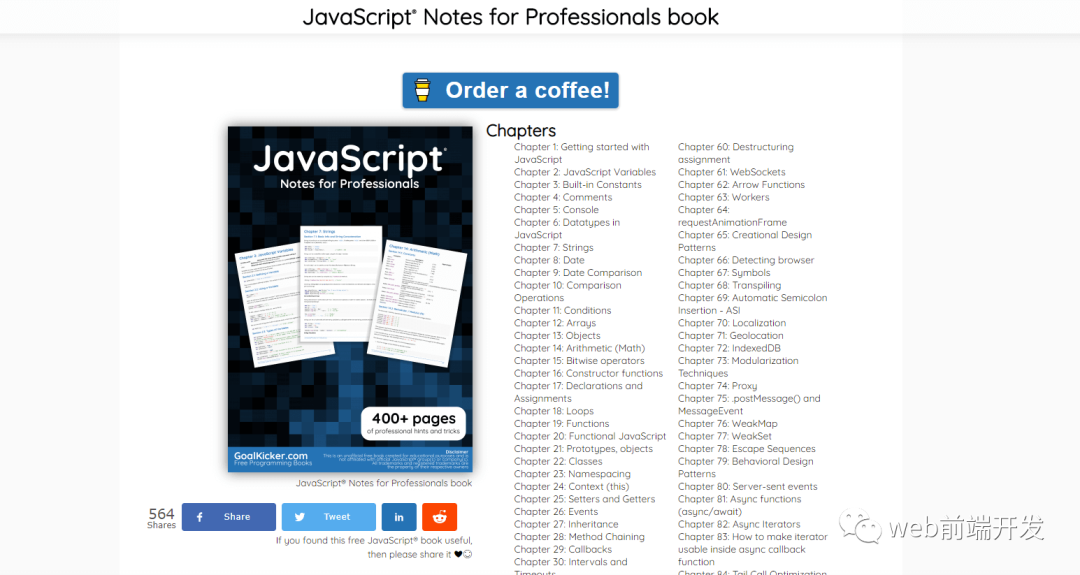
Task: Select Chapter 24: Context (this)
Action: pyautogui.click(x=572, y=486)
